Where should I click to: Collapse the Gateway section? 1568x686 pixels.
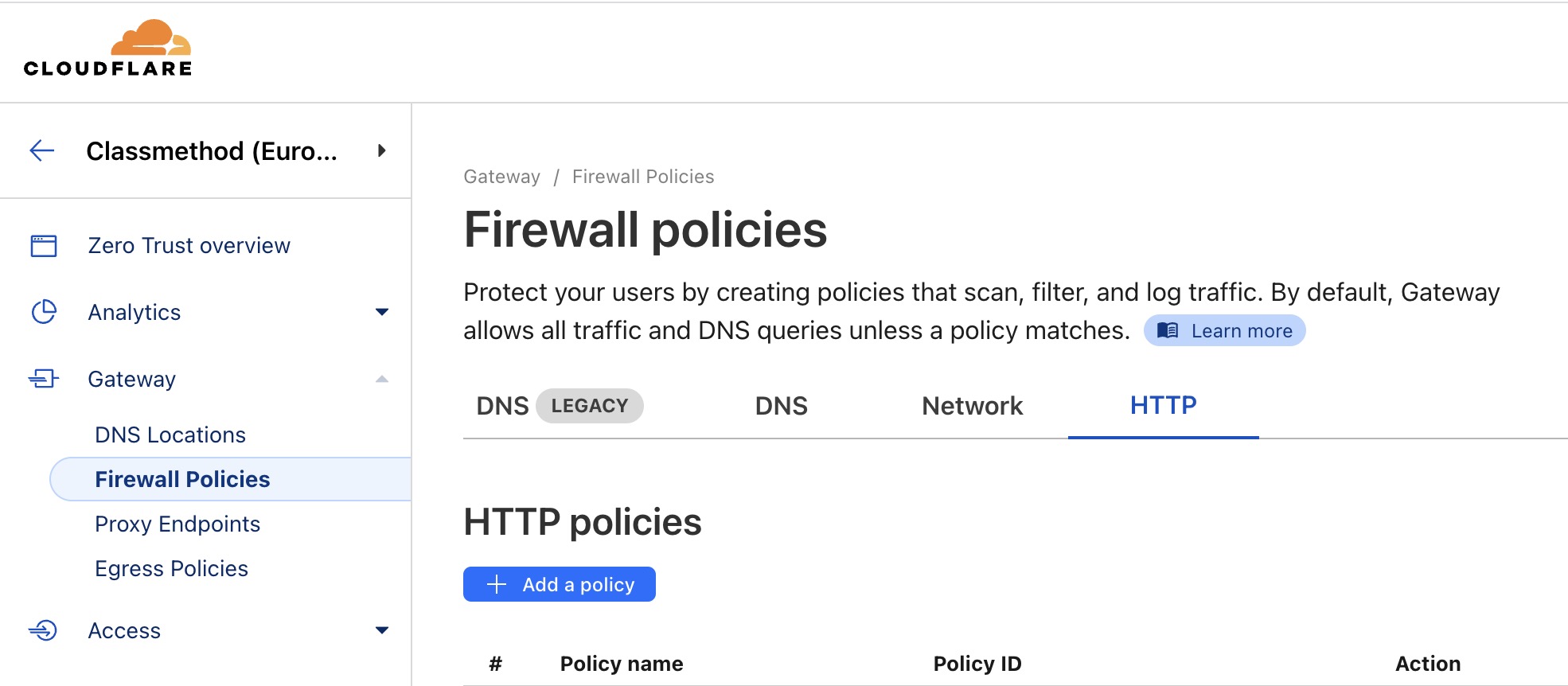point(383,379)
